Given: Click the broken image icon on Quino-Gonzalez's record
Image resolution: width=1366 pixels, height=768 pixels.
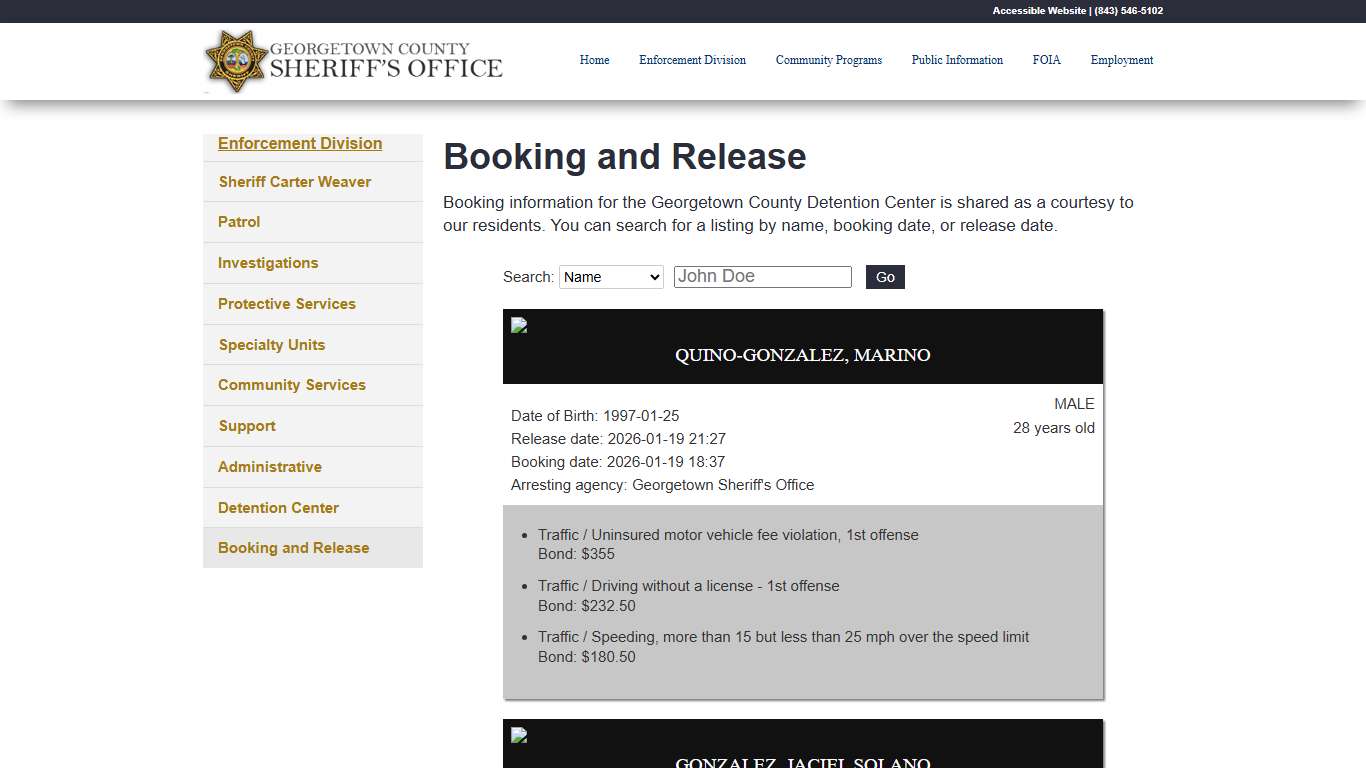Looking at the screenshot, I should 518,325.
